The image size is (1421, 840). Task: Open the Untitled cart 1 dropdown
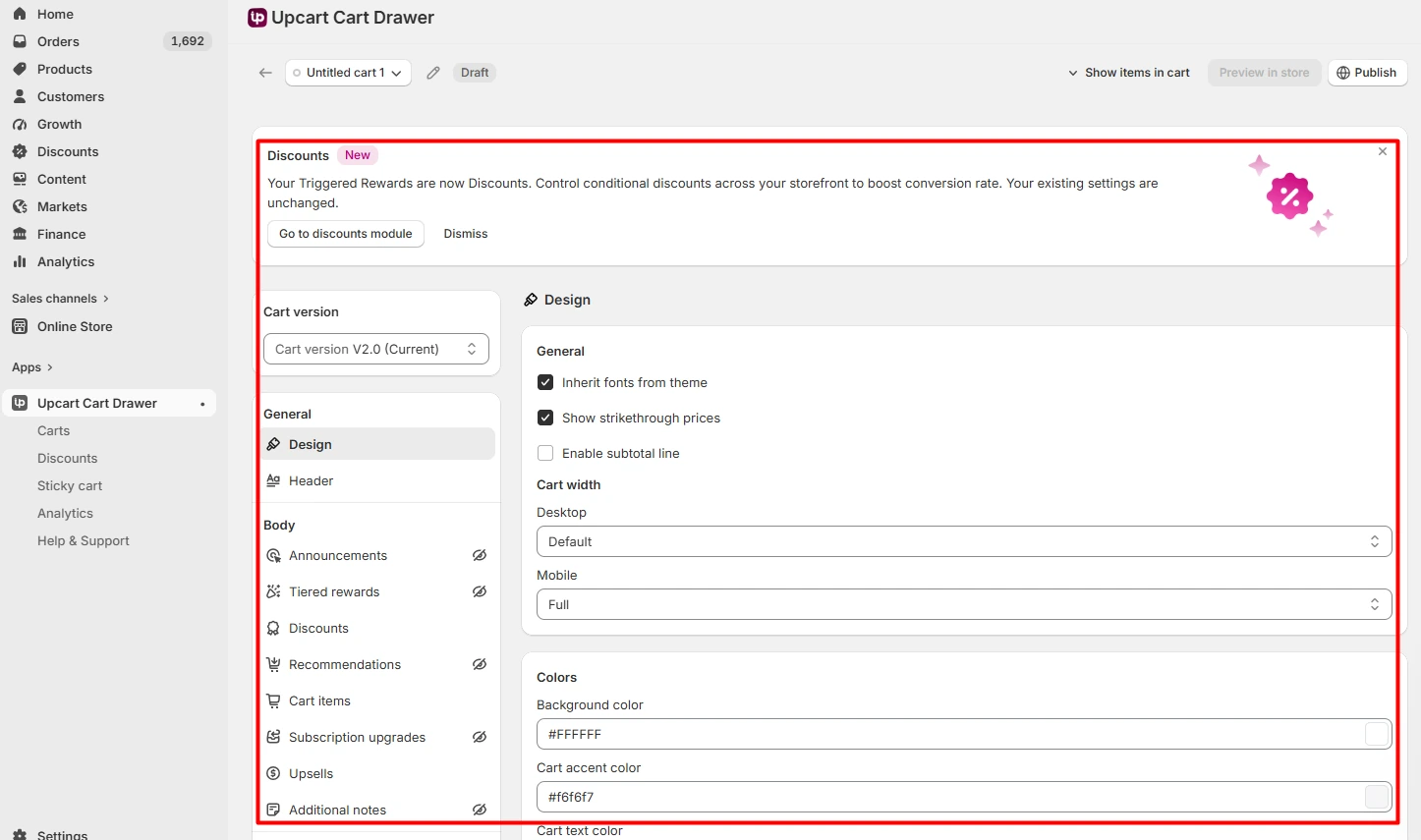click(348, 73)
